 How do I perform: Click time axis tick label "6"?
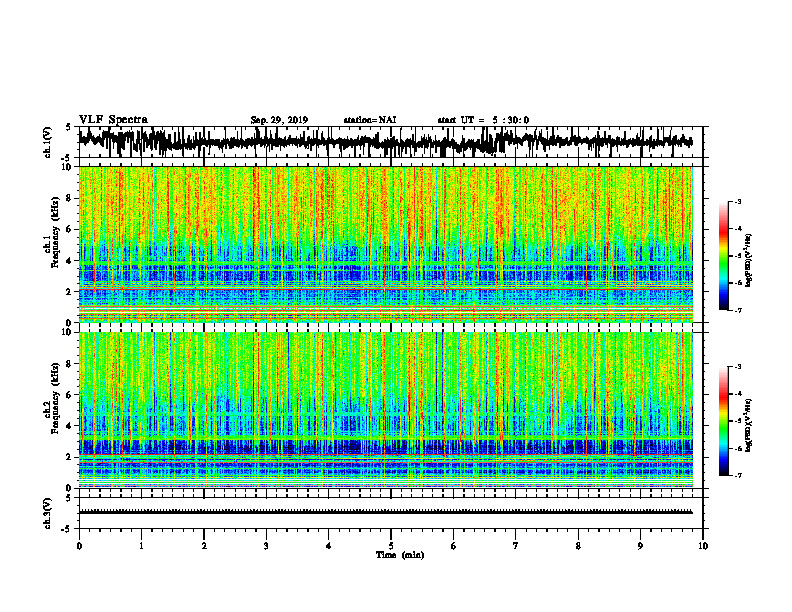pos(454,546)
